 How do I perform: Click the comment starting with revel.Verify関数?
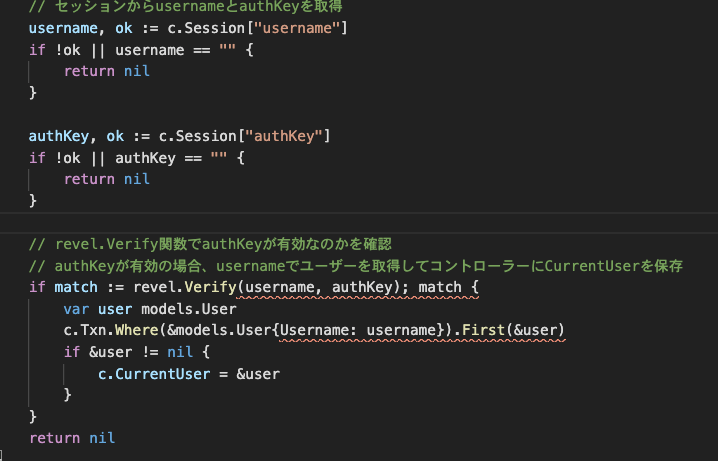click(x=211, y=244)
